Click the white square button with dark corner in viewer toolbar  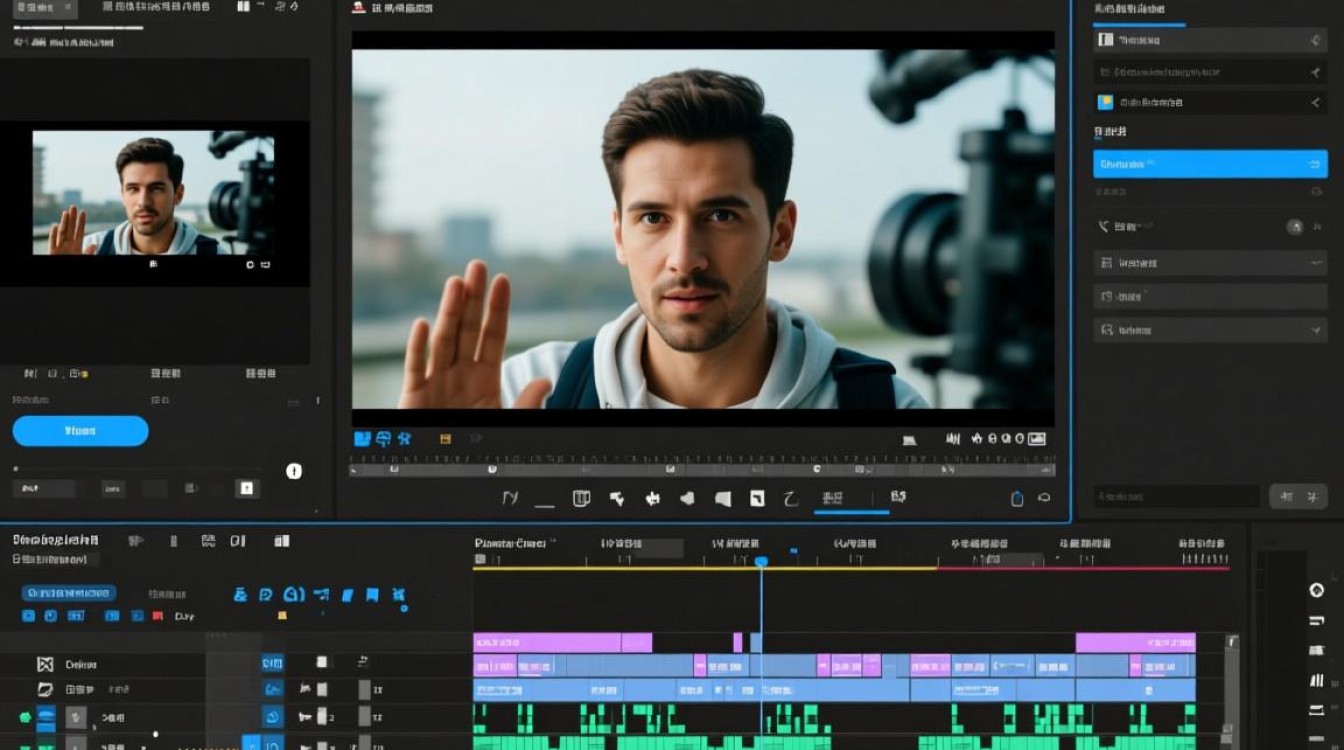[757, 498]
